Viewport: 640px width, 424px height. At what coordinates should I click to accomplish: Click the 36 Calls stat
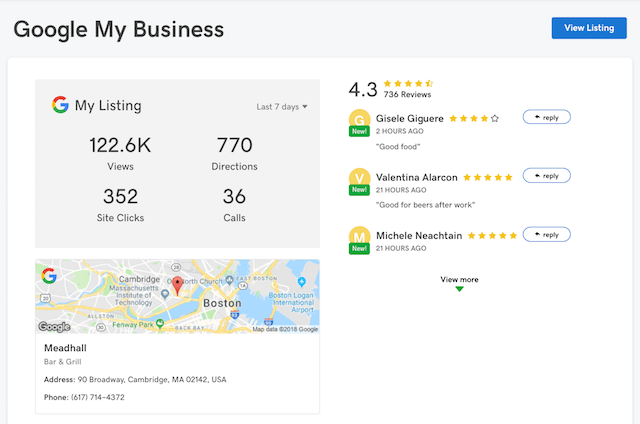(x=234, y=205)
